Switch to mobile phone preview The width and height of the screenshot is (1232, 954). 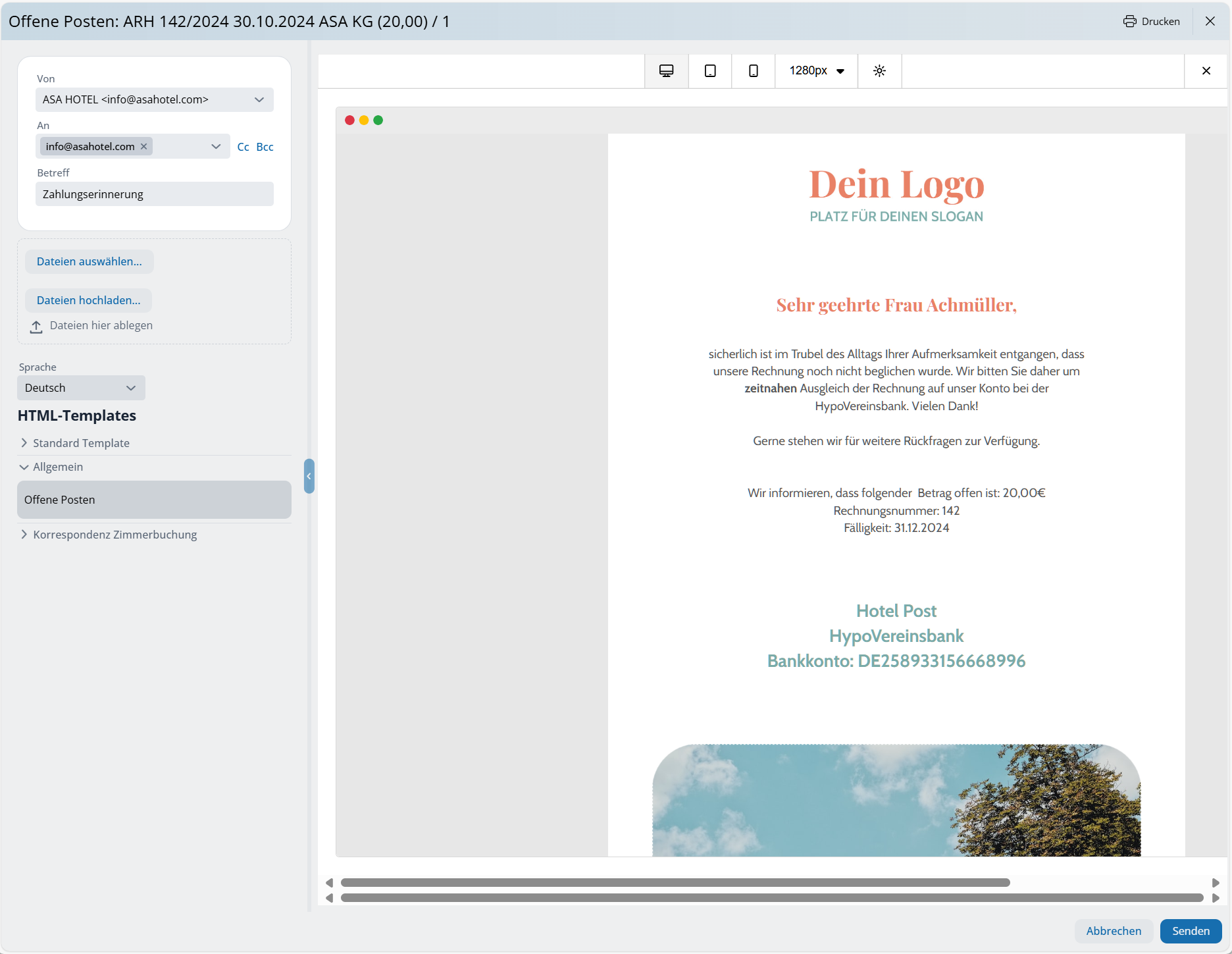point(754,71)
